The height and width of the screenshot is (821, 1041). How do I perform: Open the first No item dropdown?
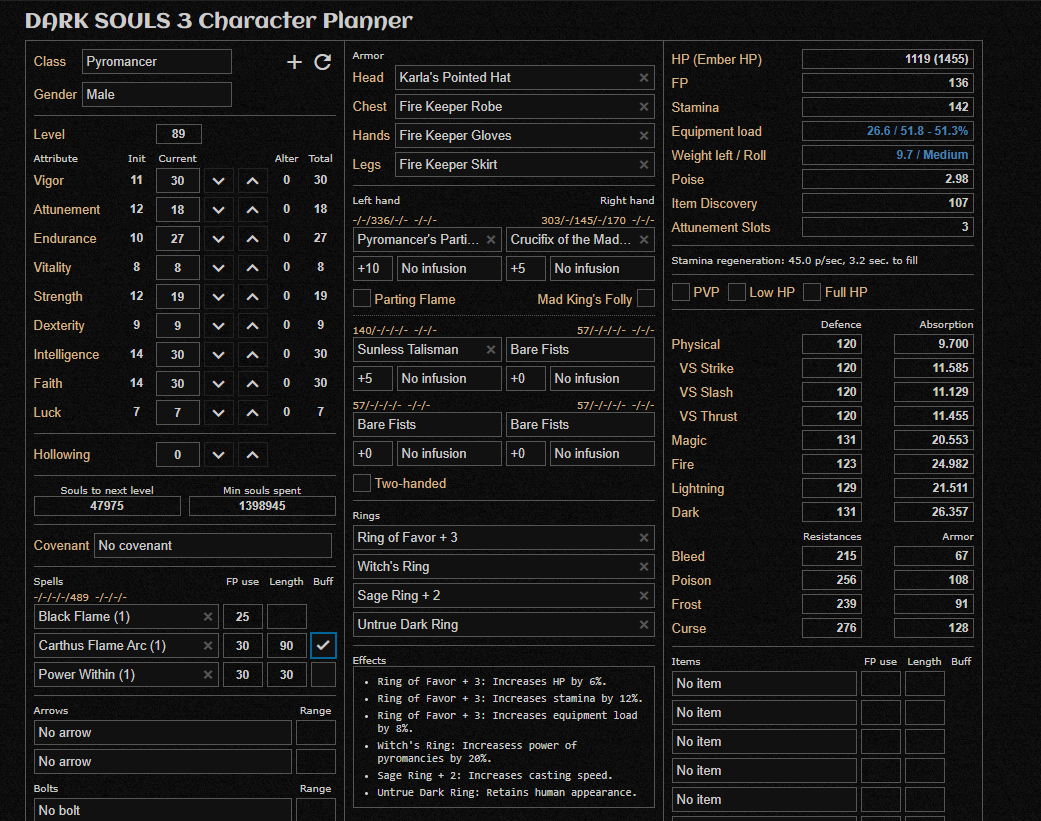(764, 684)
